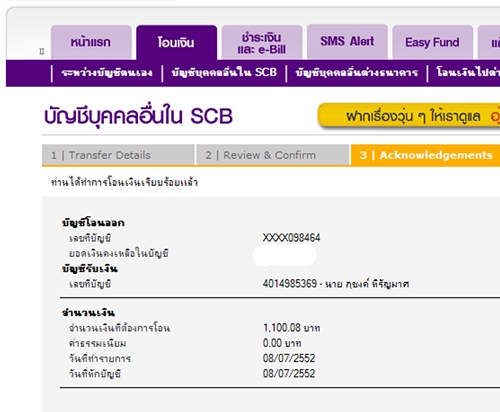
Task: Open the หน้าแรก home tab
Action: (91, 42)
